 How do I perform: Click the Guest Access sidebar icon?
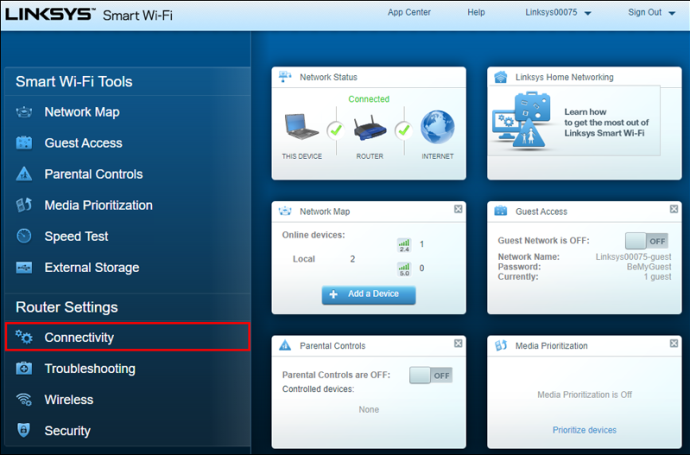click(24, 143)
